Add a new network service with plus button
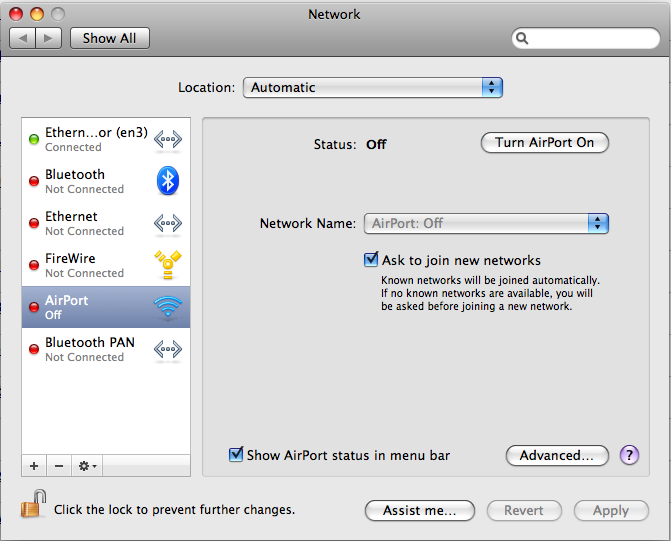Image resolution: width=671 pixels, height=541 pixels. pos(34,466)
